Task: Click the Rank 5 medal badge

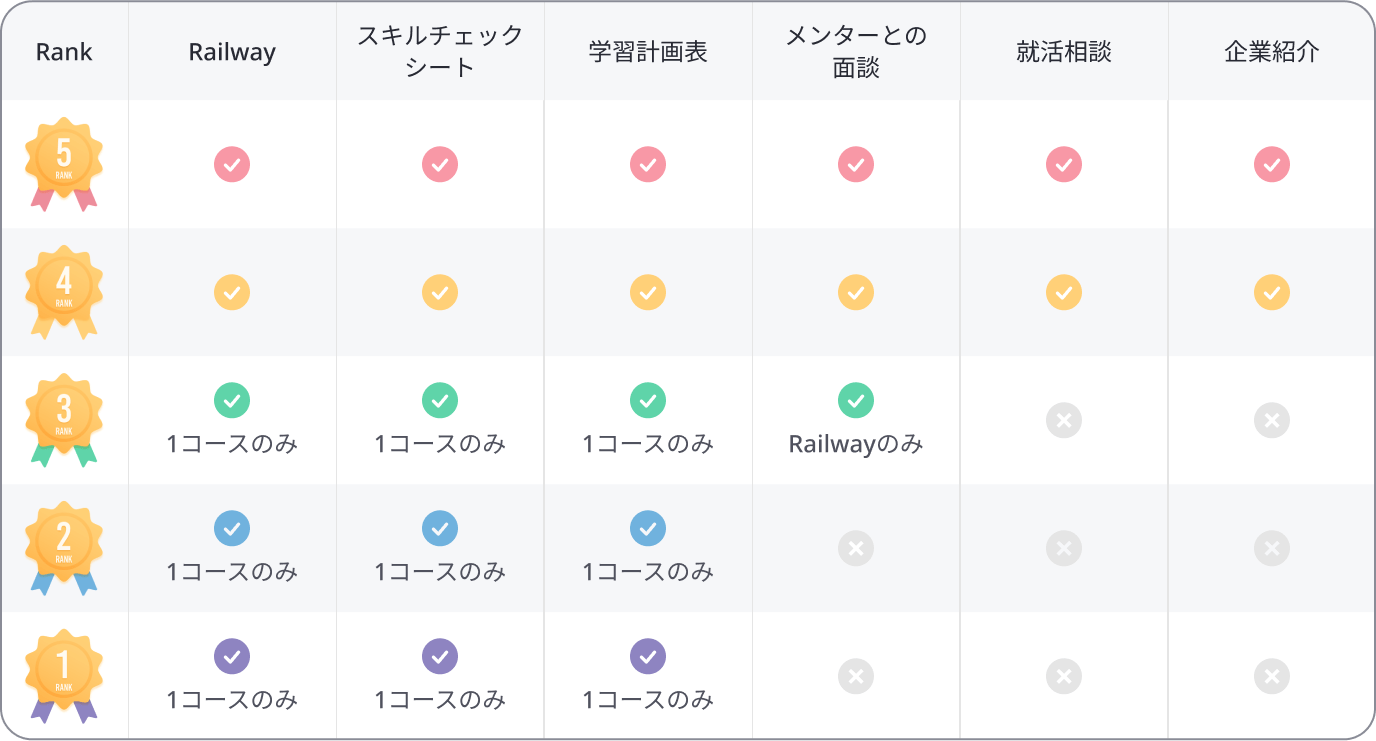Action: tap(64, 164)
